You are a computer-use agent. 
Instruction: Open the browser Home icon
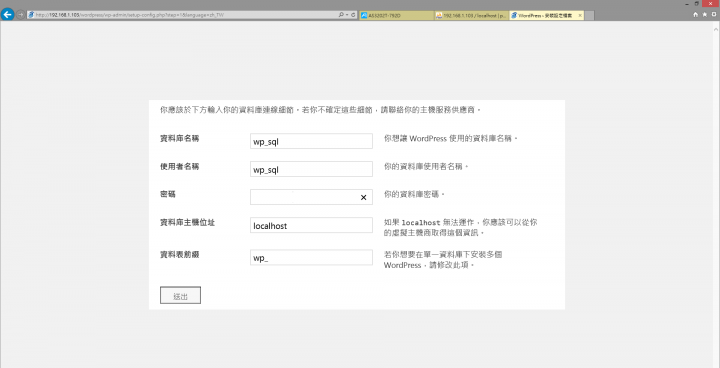[696, 15]
